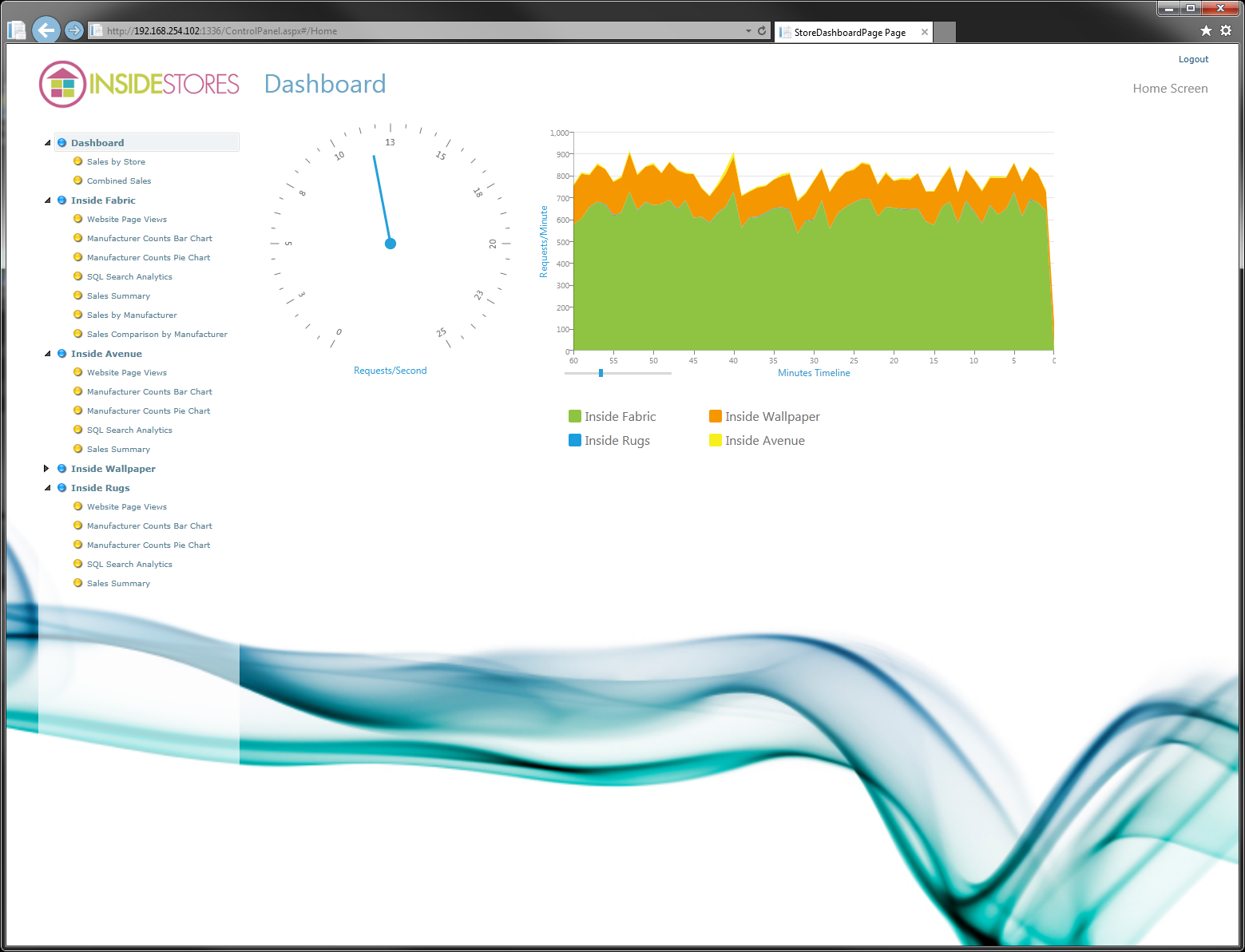Click the blue Inside Rugs legend swatch
The width and height of the screenshot is (1245, 952).
pyautogui.click(x=575, y=440)
